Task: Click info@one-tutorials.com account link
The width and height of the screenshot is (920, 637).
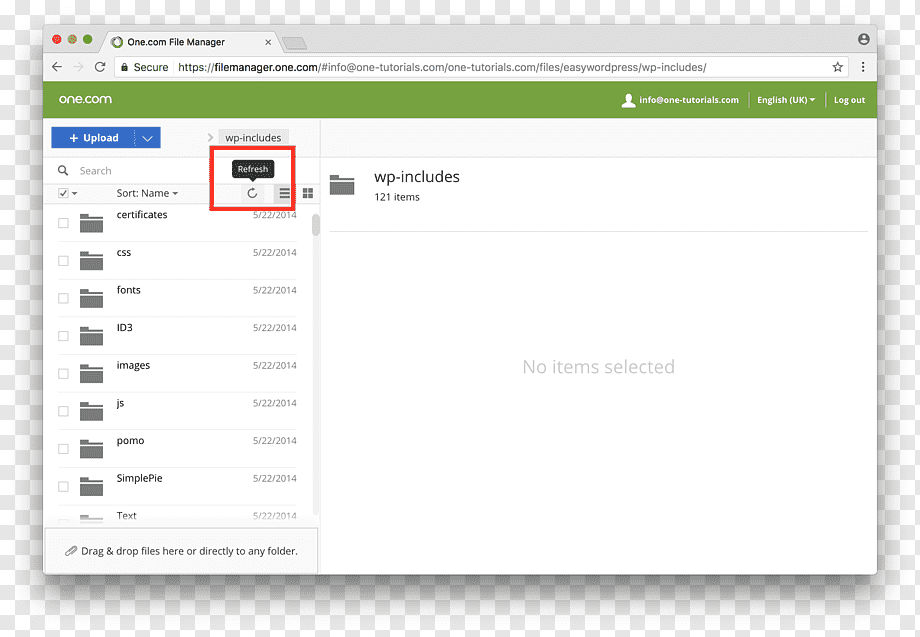Action: 688,100
